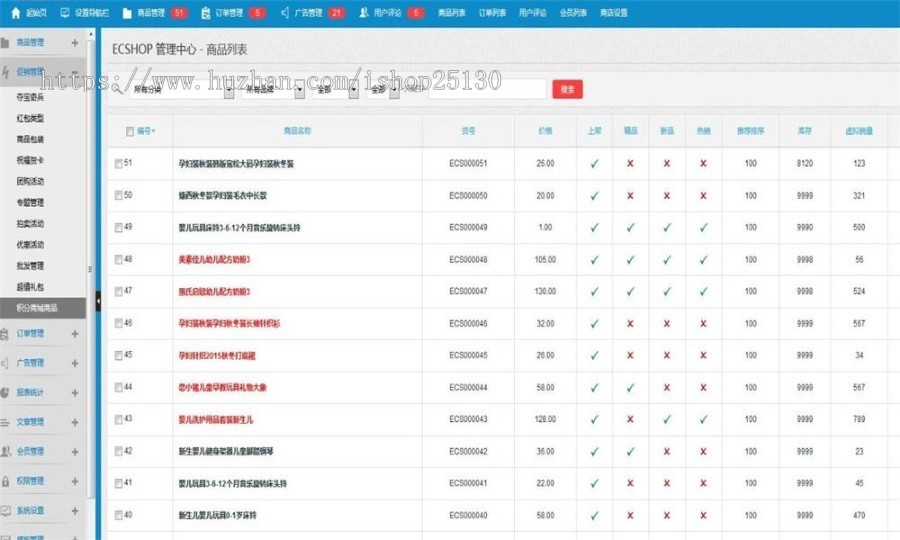Click the person icon for 会员管理
This screenshot has height=540, width=900.
[5, 452]
